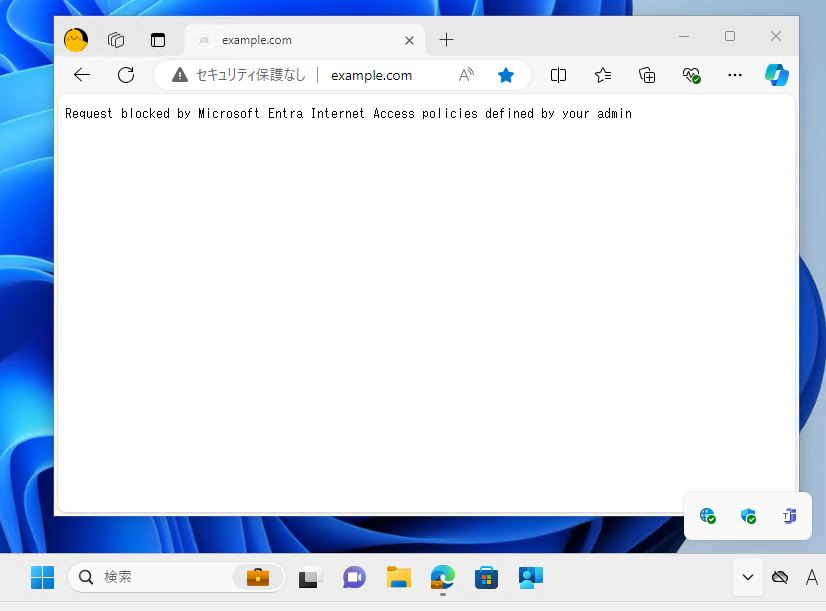The height and width of the screenshot is (611, 826).
Task: Collapse the hidden icons tray chevron
Action: 748,577
